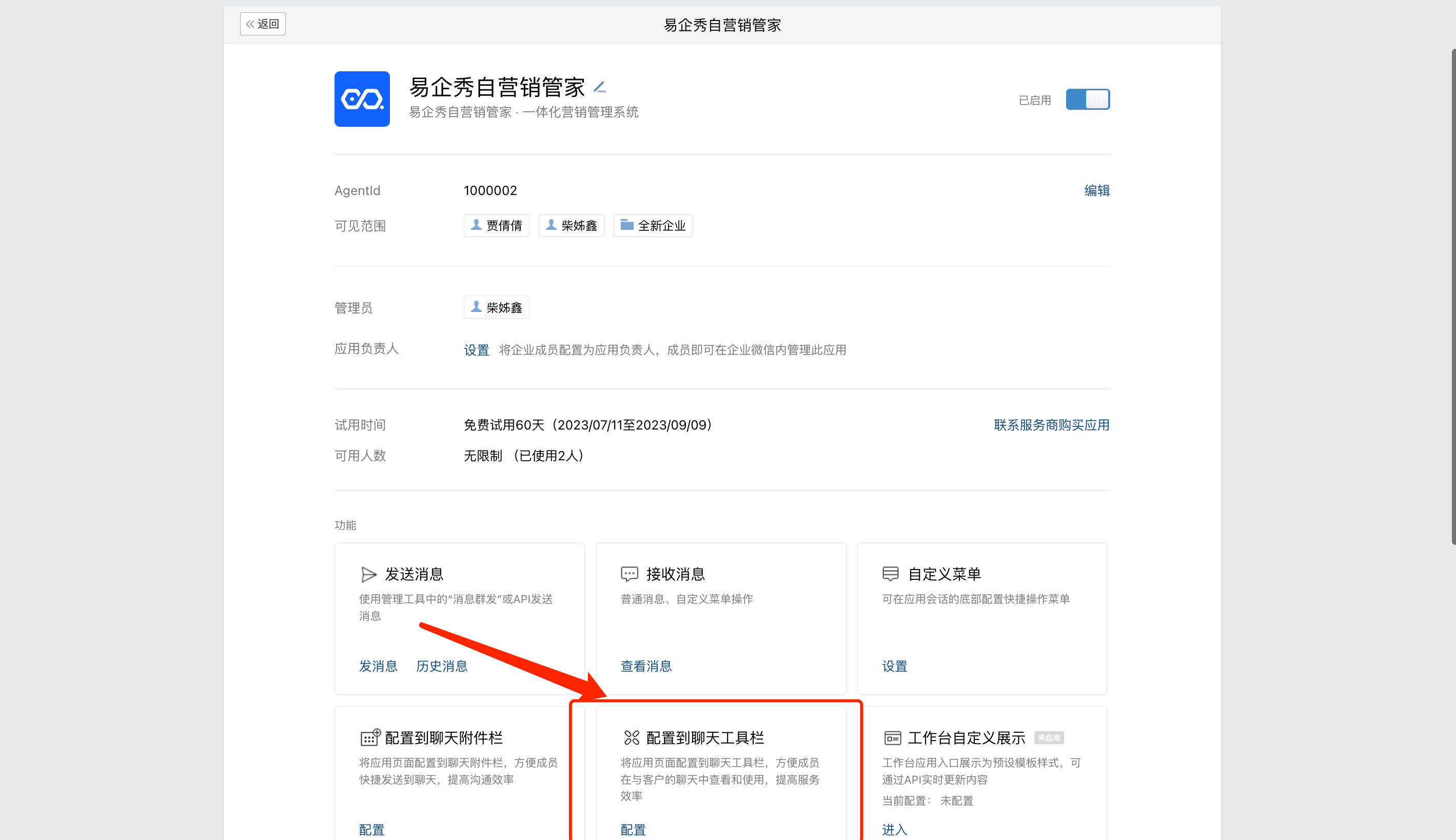This screenshot has height=840, width=1456.
Task: Click the person icon on 贾倩倩 tag
Action: pos(476,224)
